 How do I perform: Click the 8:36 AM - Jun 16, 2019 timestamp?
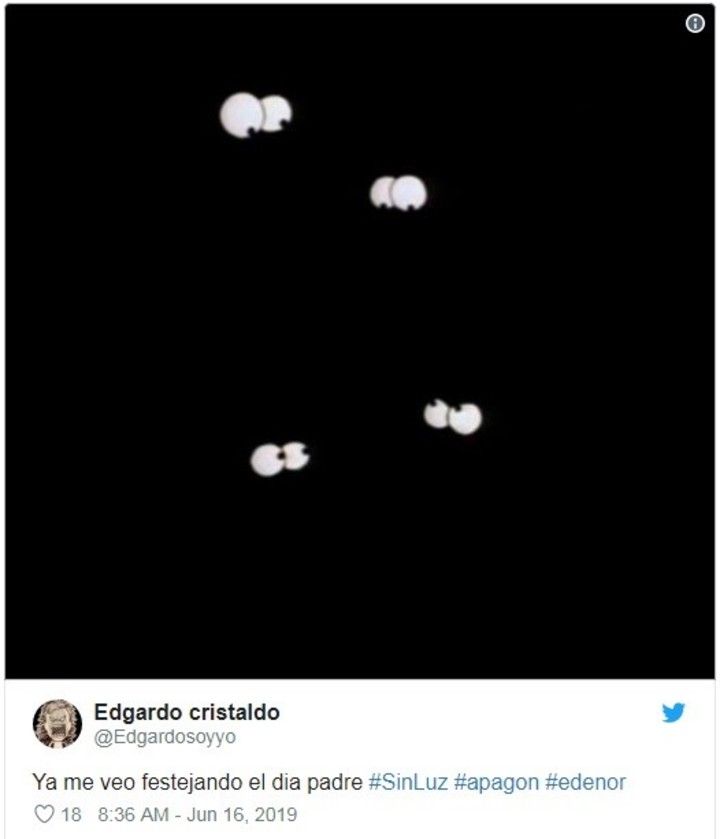pos(197,814)
